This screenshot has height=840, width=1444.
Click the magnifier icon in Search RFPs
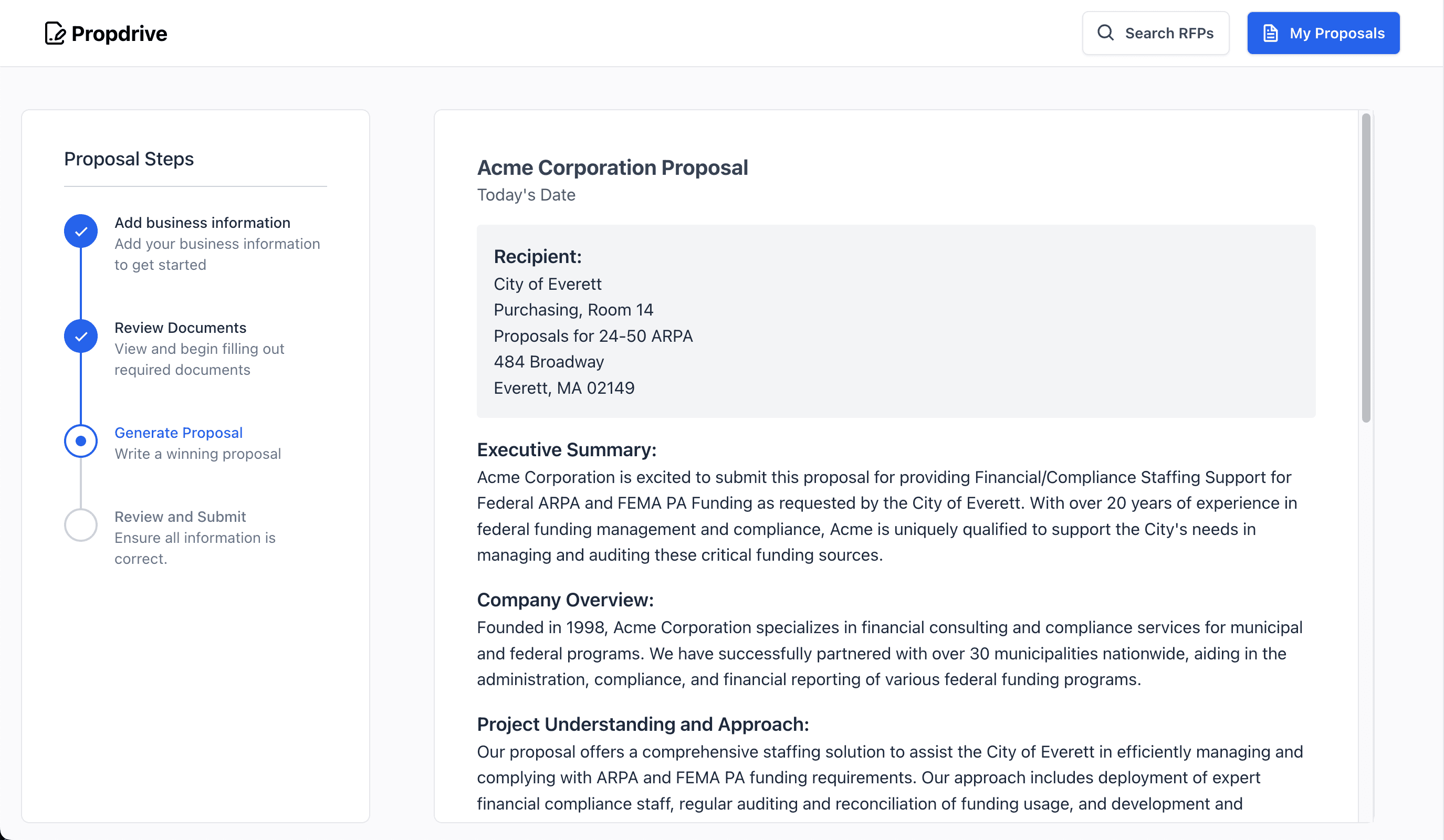1105,33
